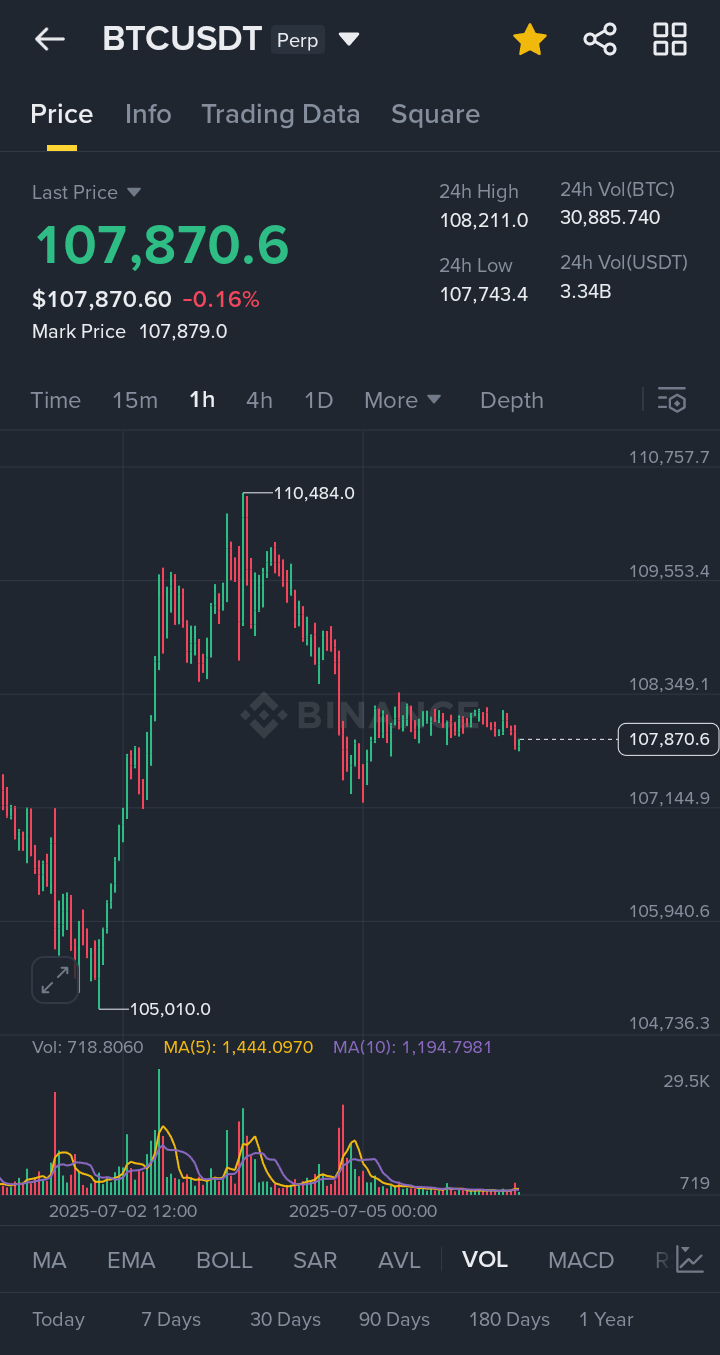
Task: Enable the MACD indicator
Action: click(581, 1260)
